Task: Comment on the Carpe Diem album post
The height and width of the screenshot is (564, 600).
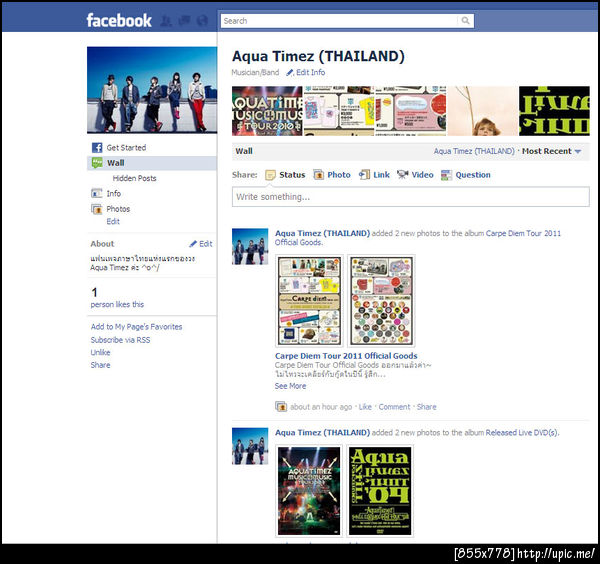Action: pyautogui.click(x=394, y=407)
